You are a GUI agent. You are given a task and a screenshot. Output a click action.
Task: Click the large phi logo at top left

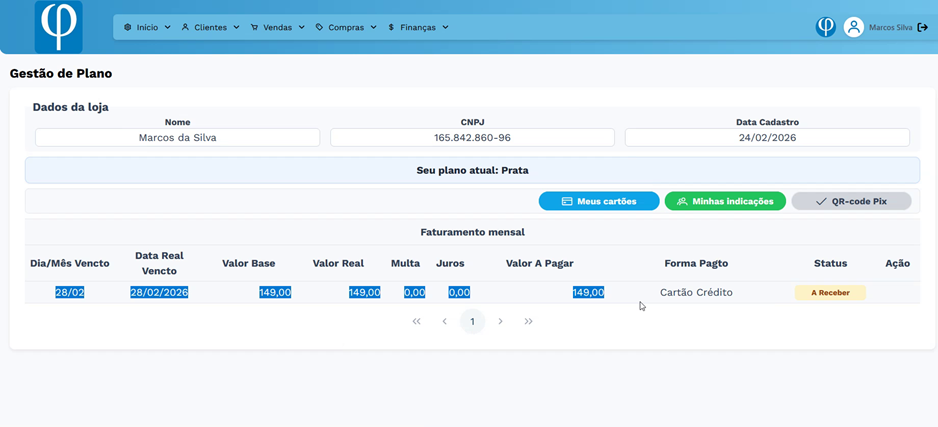58,27
